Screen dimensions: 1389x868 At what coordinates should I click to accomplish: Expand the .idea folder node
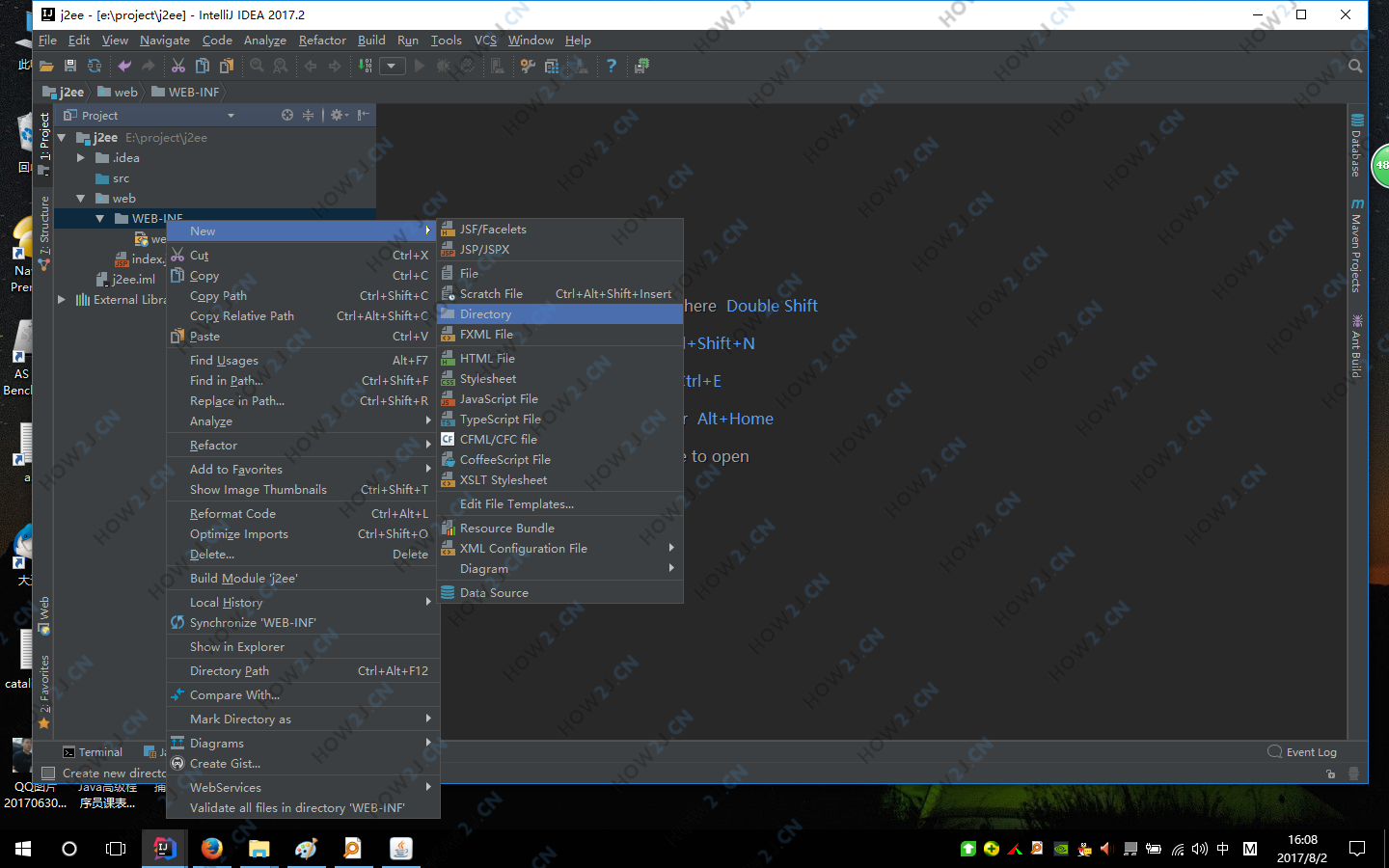(81, 158)
